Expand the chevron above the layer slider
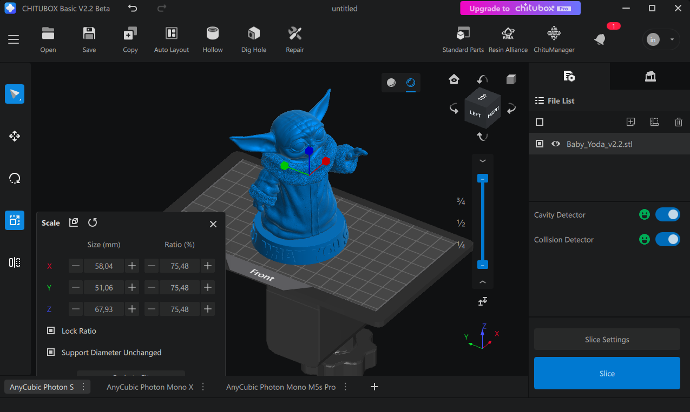This screenshot has height=412, width=690. click(x=482, y=160)
